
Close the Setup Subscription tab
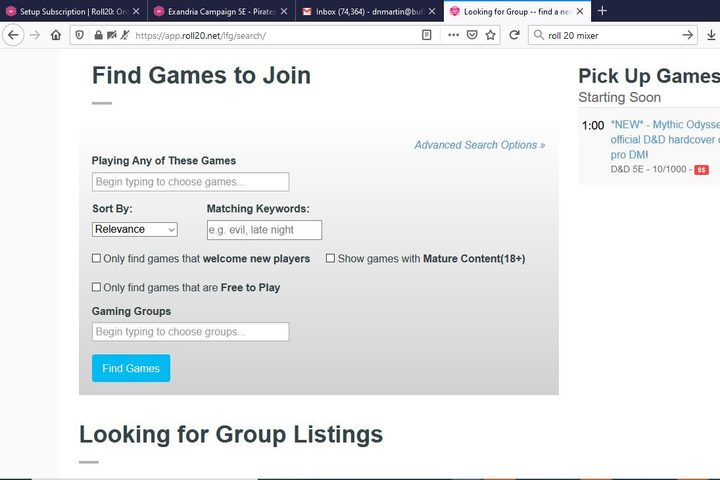pos(136,11)
